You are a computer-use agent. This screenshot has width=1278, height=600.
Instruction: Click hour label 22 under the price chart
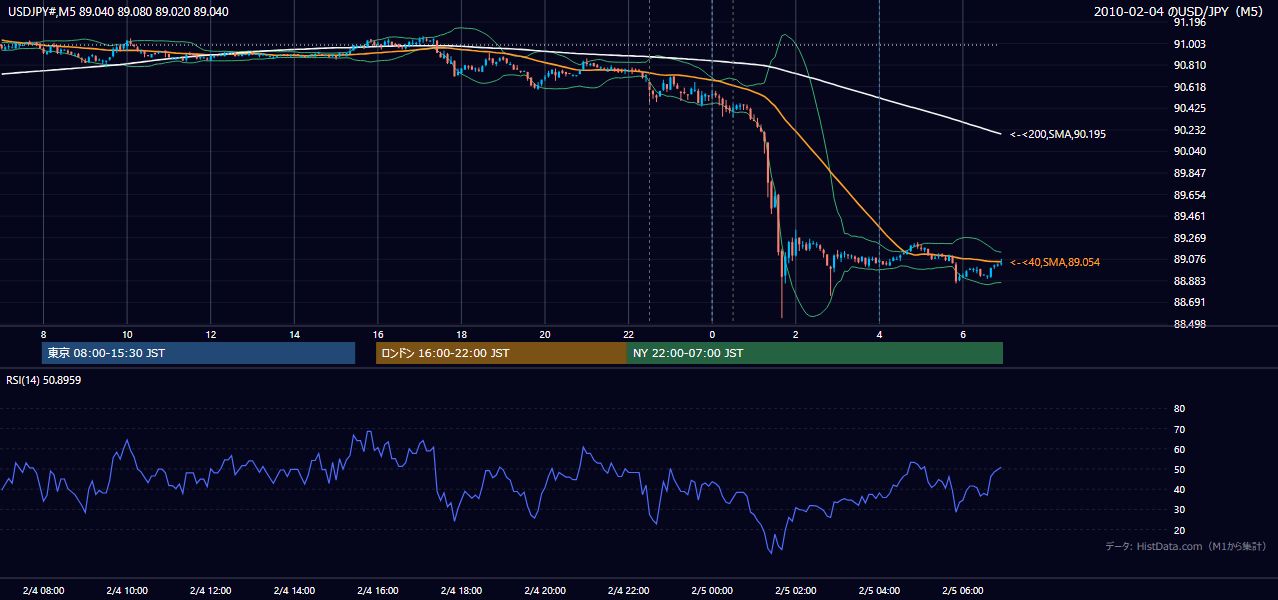[628, 333]
